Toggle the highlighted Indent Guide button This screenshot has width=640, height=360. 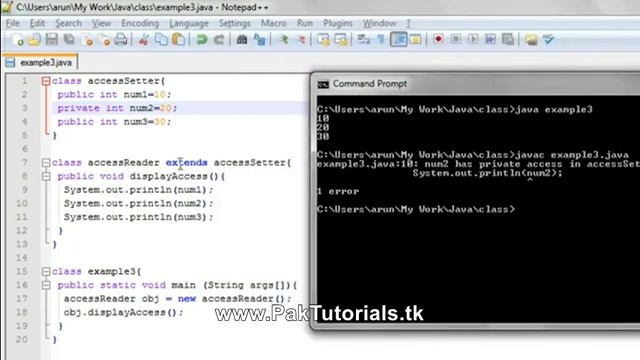click(x=398, y=39)
